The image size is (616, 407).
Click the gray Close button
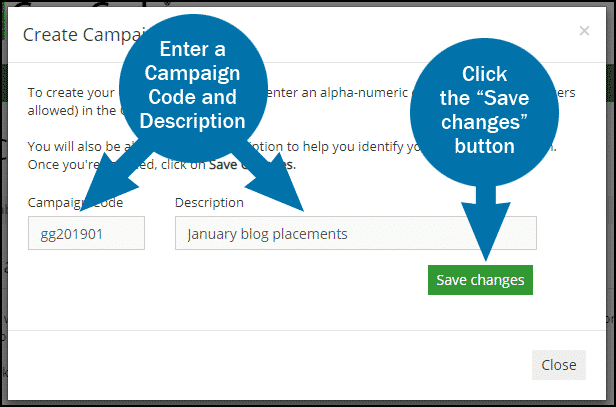[x=559, y=365]
